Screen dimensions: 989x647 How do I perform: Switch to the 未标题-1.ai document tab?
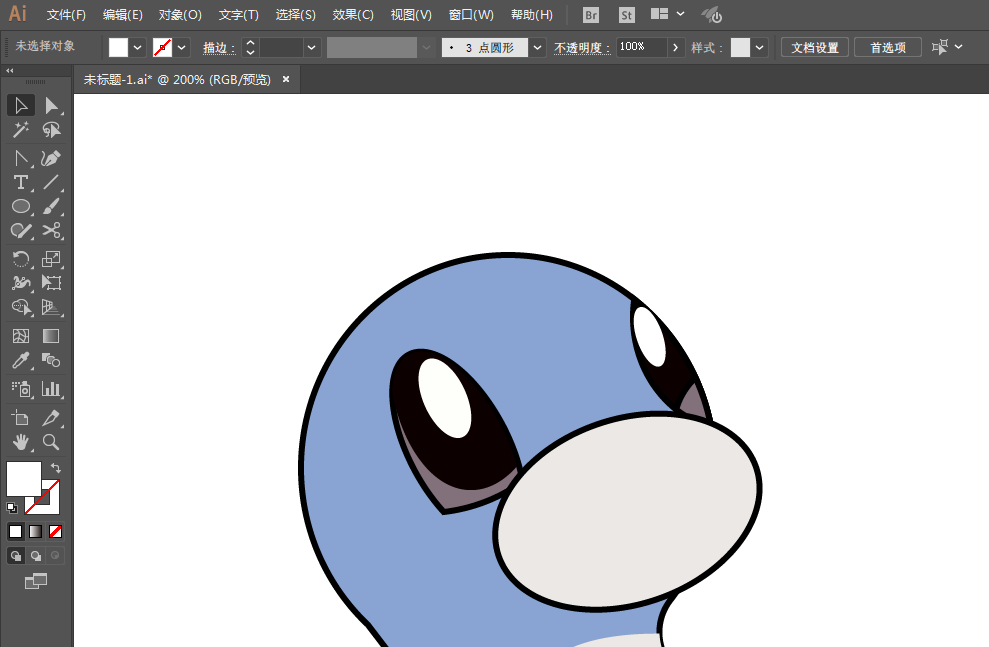pyautogui.click(x=177, y=79)
